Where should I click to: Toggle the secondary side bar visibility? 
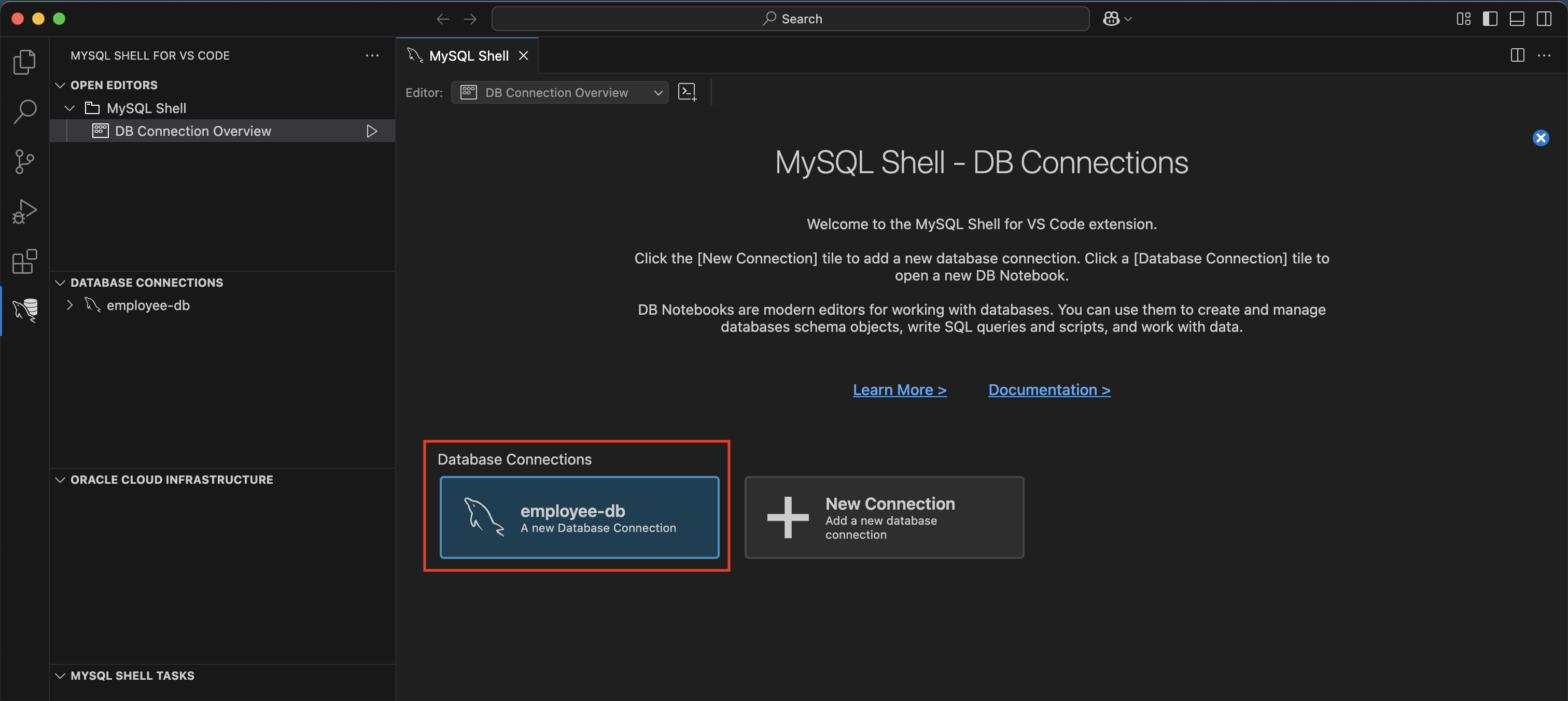[1544, 19]
